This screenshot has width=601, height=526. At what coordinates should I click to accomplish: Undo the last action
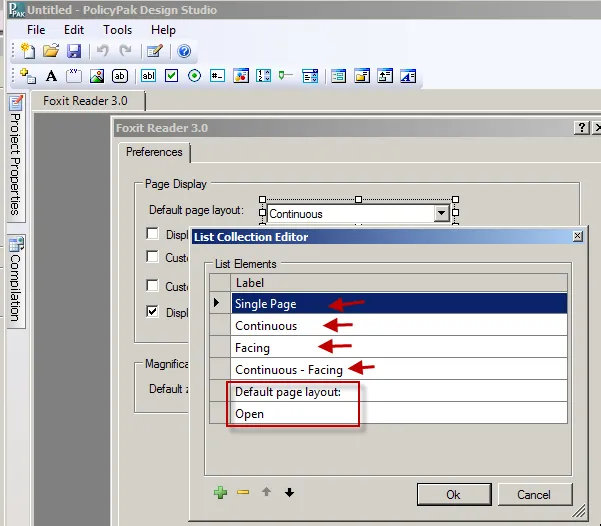pyautogui.click(x=102, y=51)
